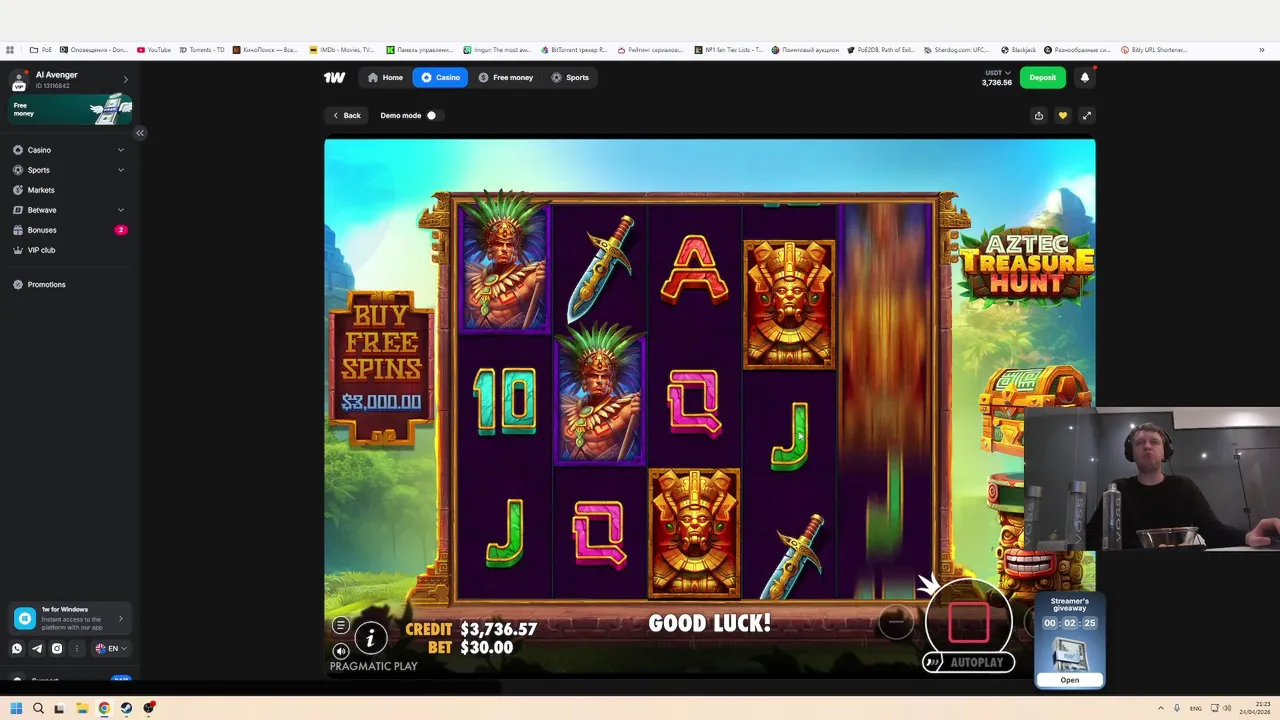Open the Blackjack bookmark

coord(1018,50)
